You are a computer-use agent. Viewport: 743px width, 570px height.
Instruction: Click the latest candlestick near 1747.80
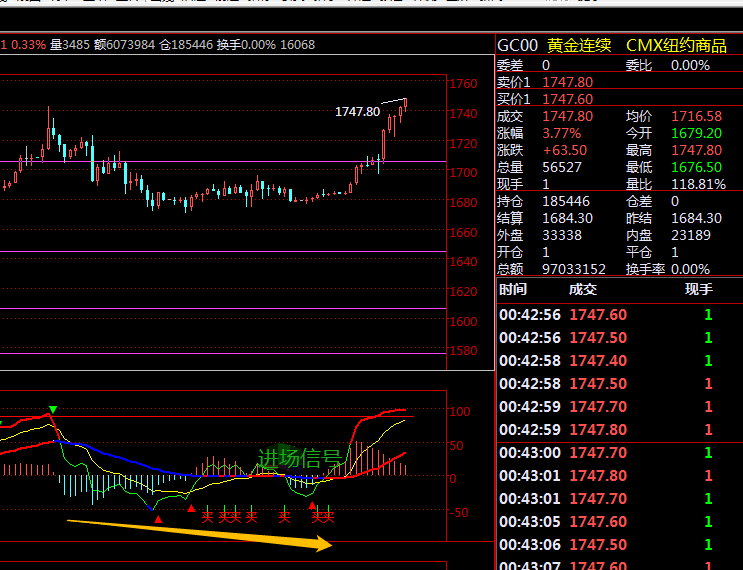pos(405,104)
